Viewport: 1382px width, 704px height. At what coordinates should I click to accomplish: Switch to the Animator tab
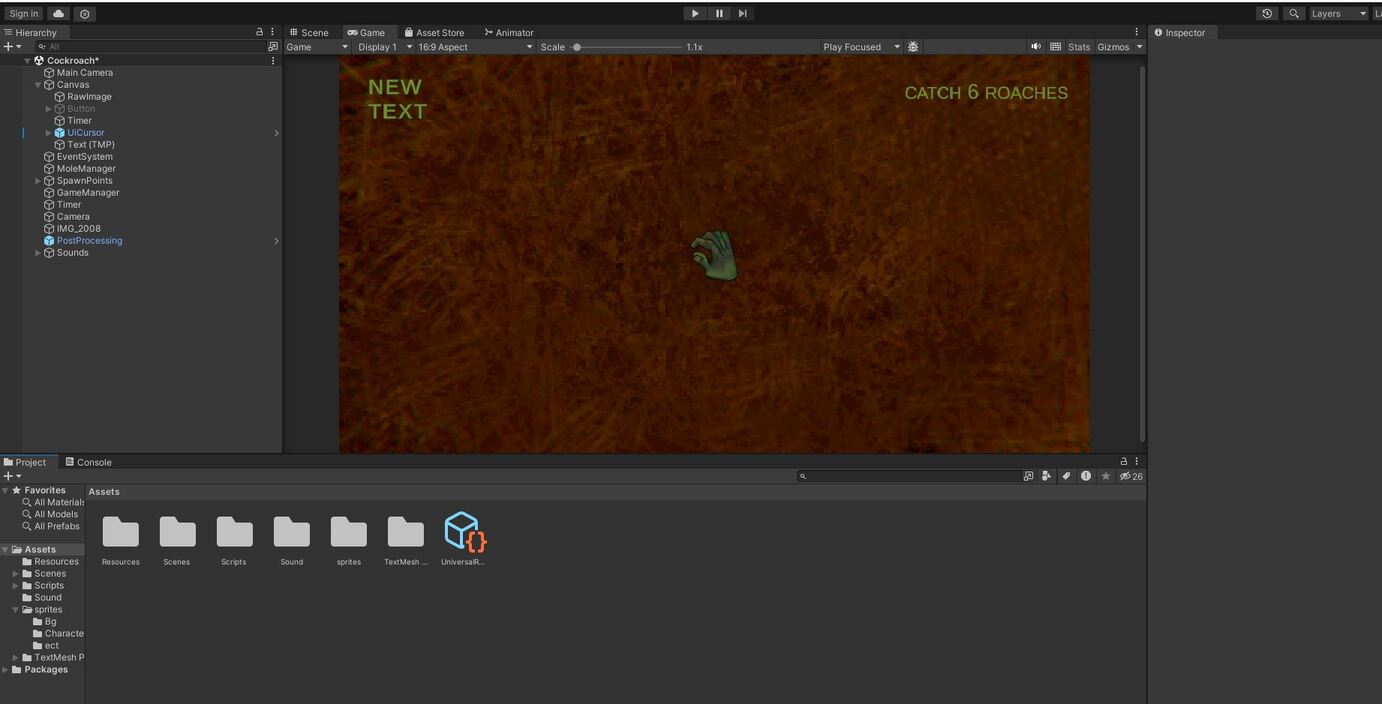click(509, 32)
